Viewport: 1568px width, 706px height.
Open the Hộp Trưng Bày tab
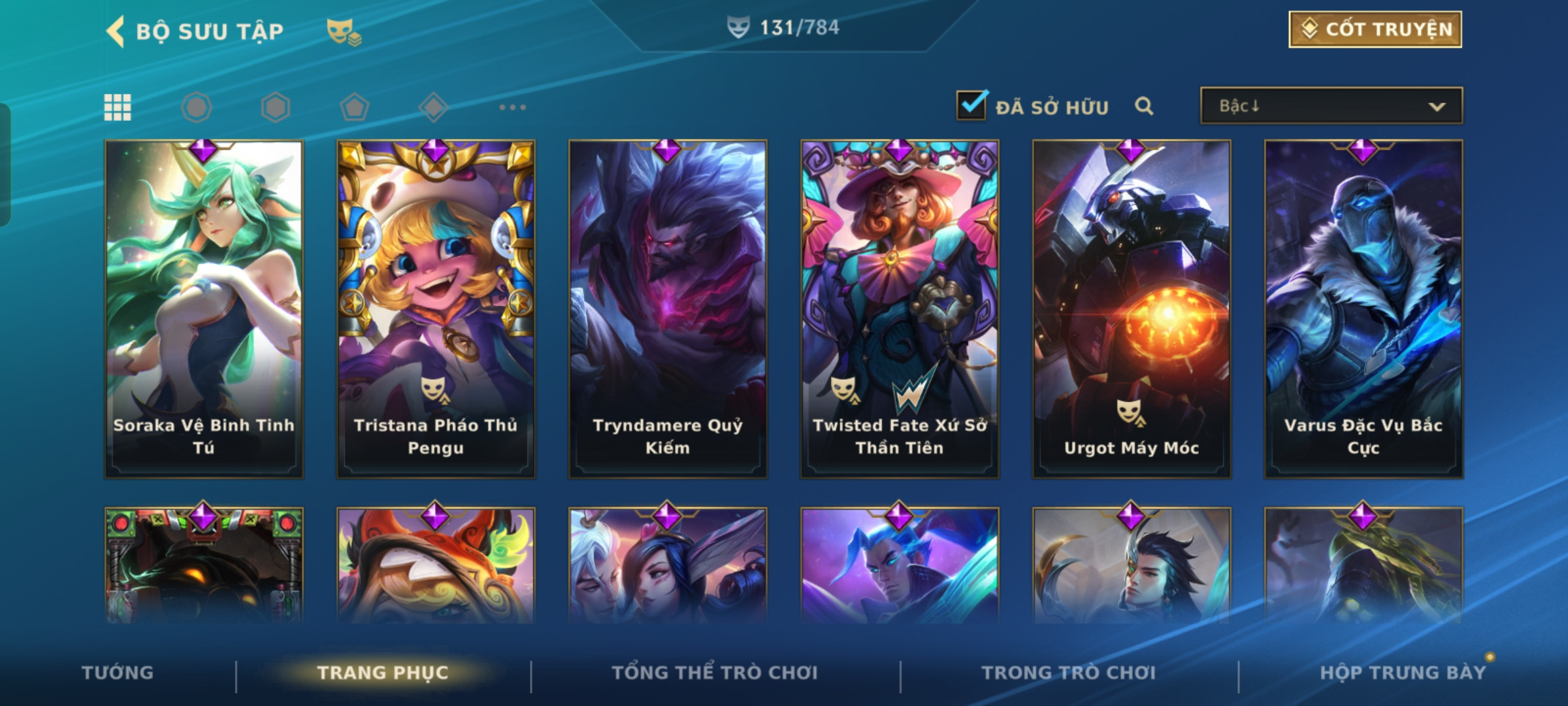pos(1403,672)
